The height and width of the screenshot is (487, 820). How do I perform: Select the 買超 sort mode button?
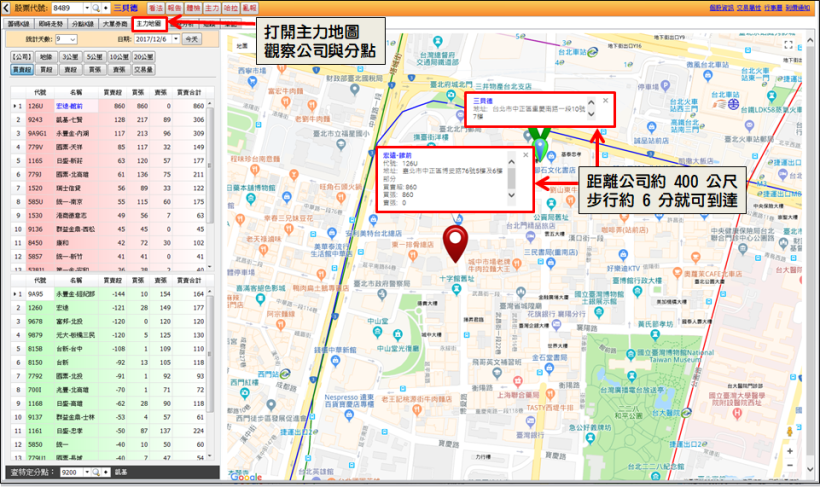[47, 69]
